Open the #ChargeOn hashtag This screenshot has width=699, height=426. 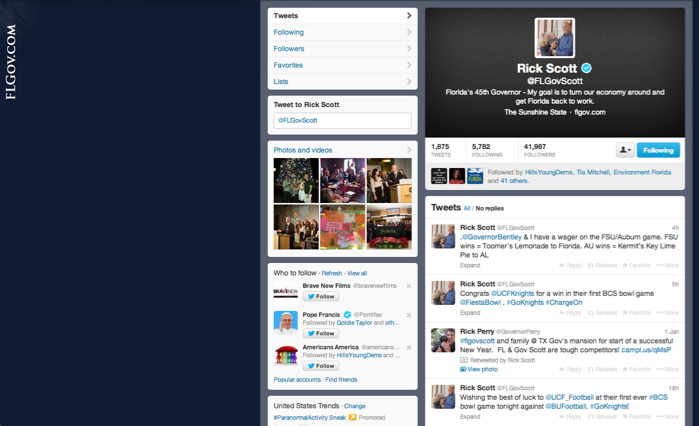coord(564,303)
